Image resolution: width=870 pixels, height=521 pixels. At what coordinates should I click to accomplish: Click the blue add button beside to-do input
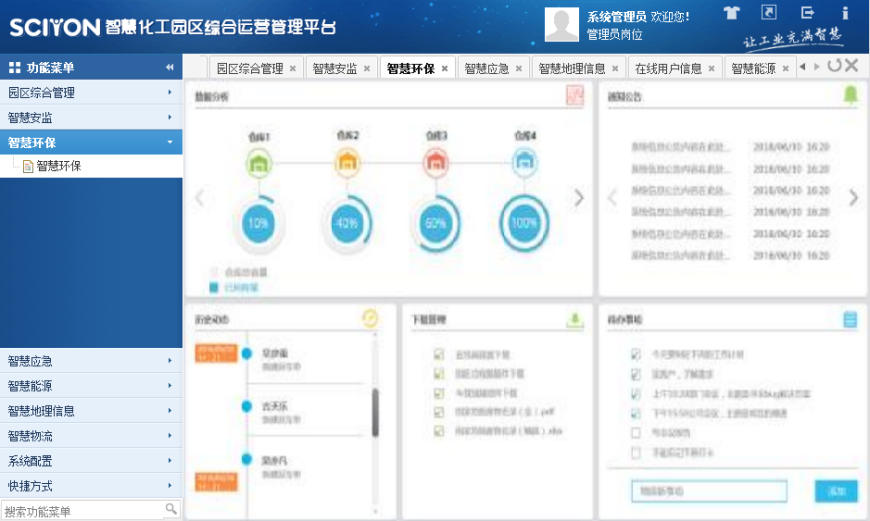pos(836,491)
